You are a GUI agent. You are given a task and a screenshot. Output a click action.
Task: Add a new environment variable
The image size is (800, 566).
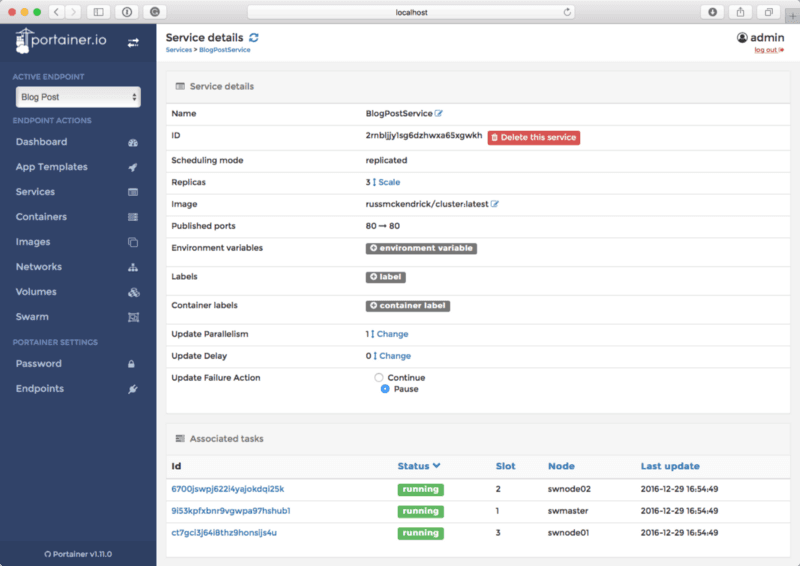pos(420,248)
